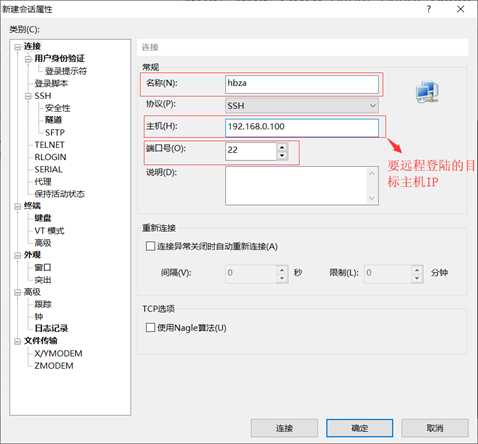Select ZMODEM in category tree
The width and height of the screenshot is (478, 444).
(x=54, y=366)
